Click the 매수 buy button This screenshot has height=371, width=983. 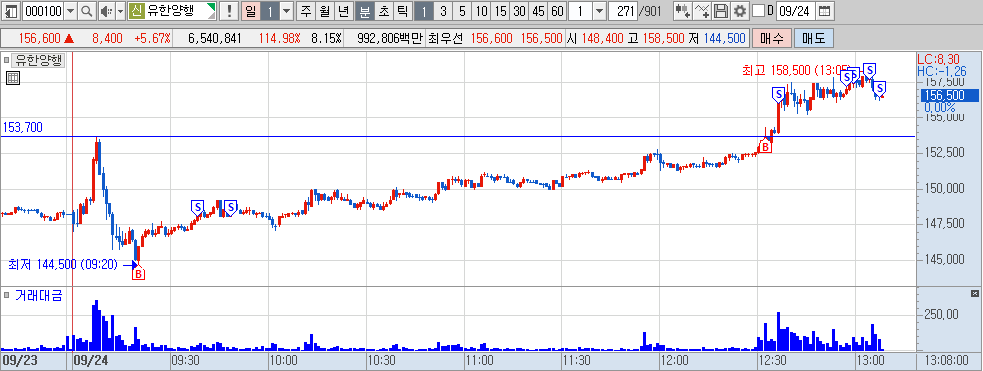coord(772,38)
